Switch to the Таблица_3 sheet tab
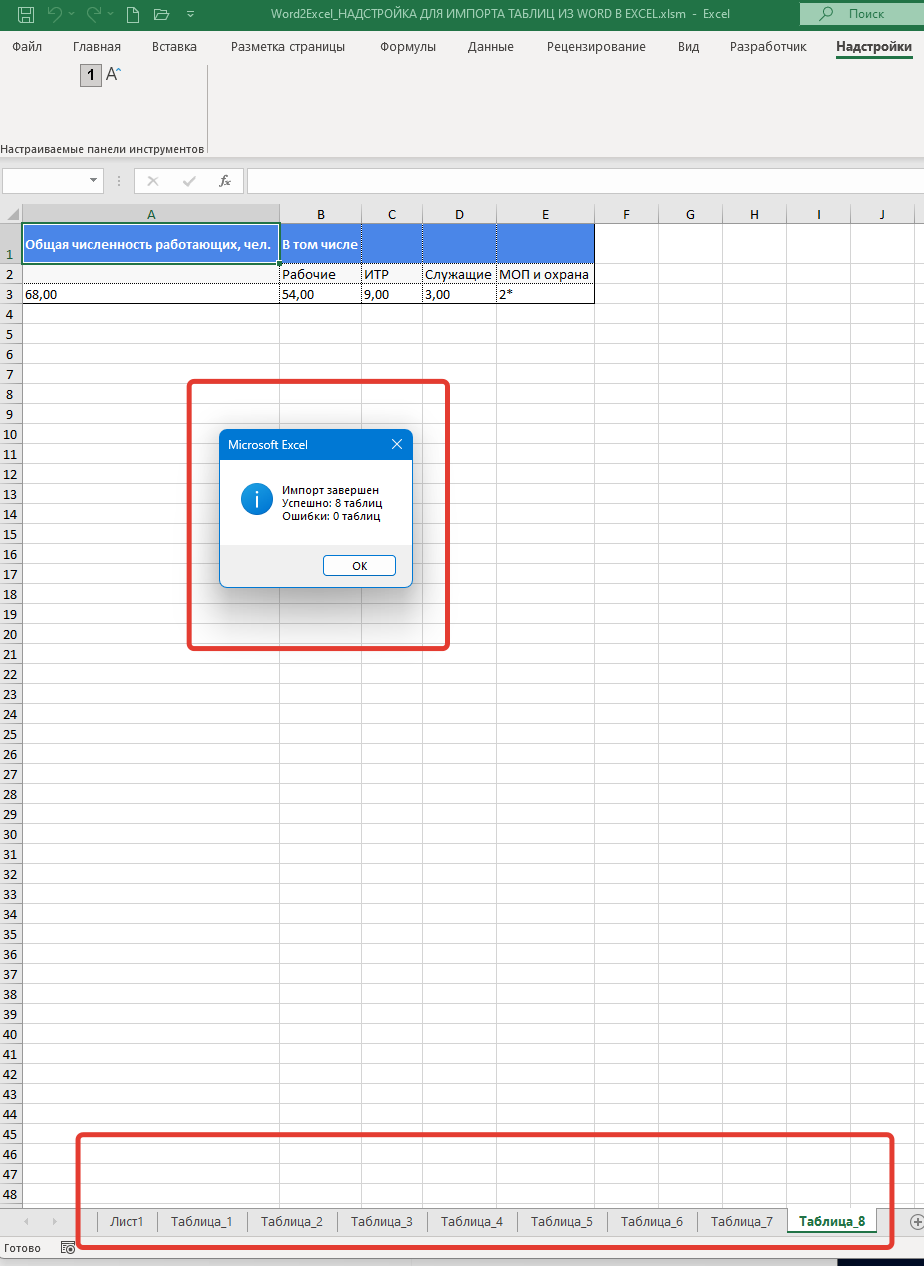 (x=381, y=1221)
